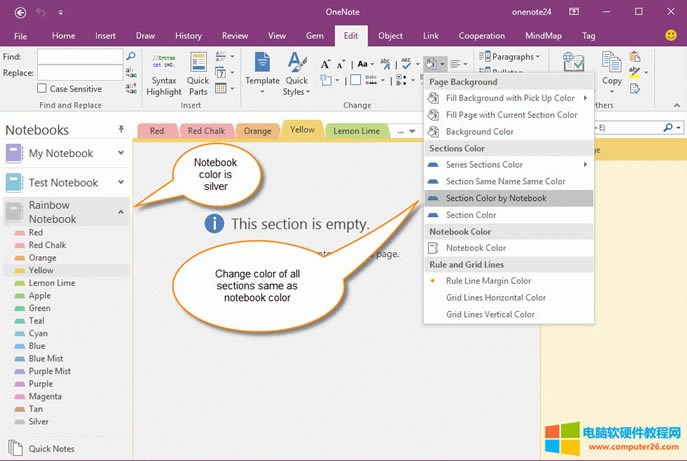Open Quick Styles gallery

point(297,65)
